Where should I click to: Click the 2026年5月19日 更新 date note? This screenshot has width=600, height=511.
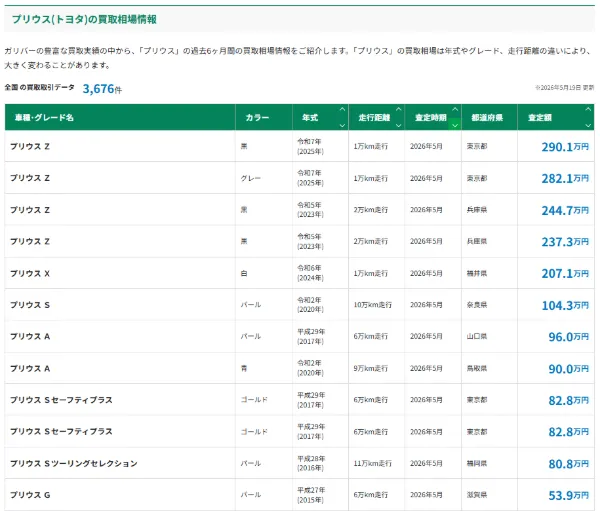tap(564, 88)
